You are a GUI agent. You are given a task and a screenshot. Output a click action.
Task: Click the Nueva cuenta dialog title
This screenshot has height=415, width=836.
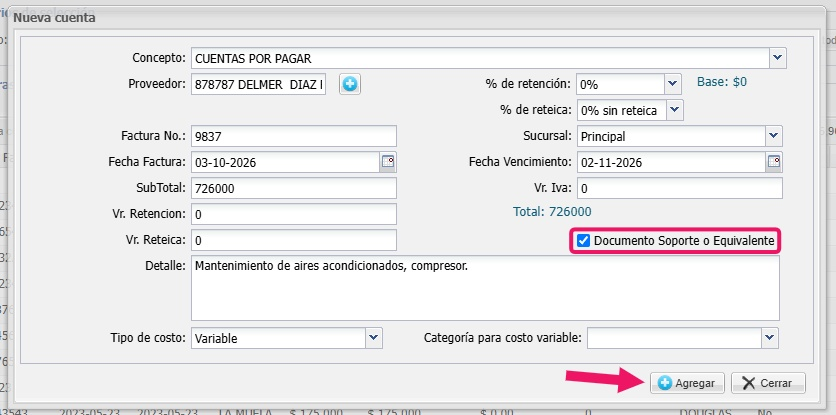coord(54,18)
